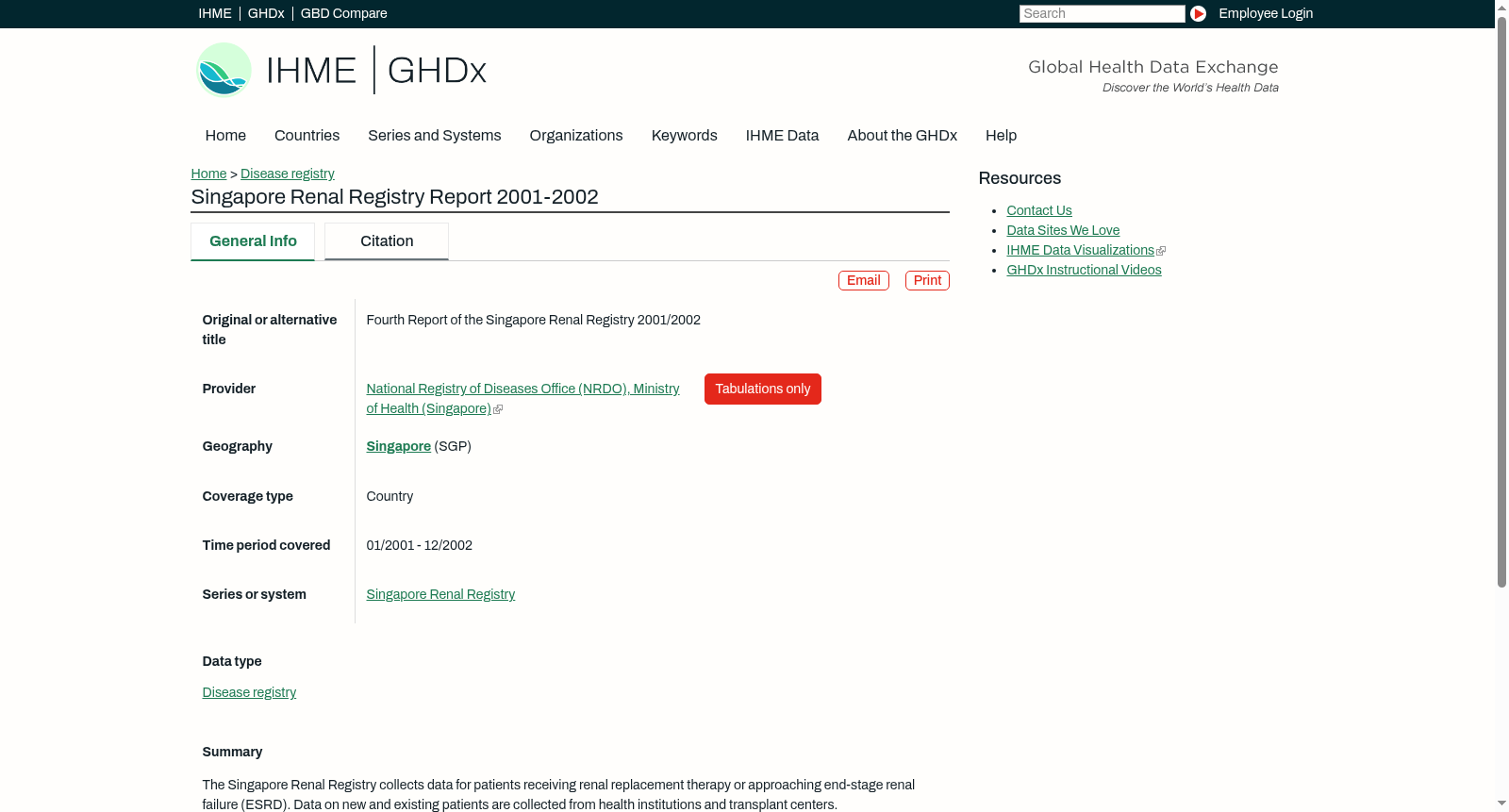Image resolution: width=1509 pixels, height=812 pixels.
Task: Open the Countries menu item
Action: point(307,136)
